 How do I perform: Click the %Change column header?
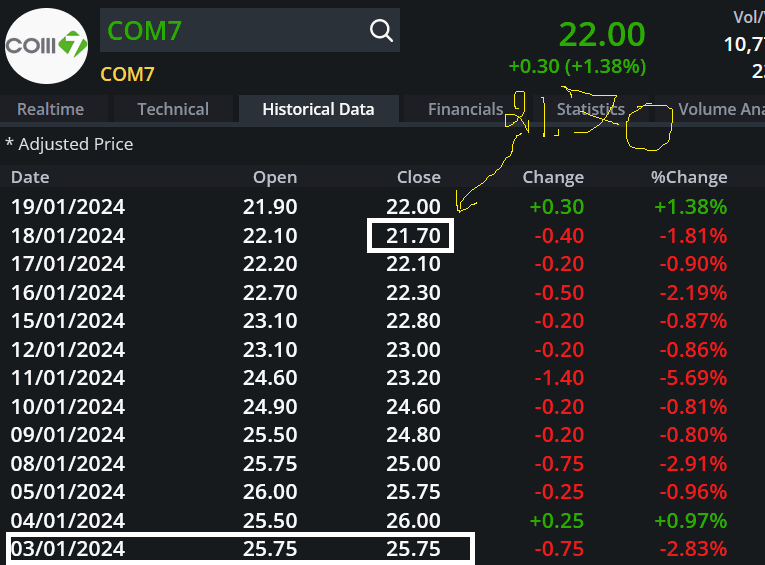click(689, 177)
